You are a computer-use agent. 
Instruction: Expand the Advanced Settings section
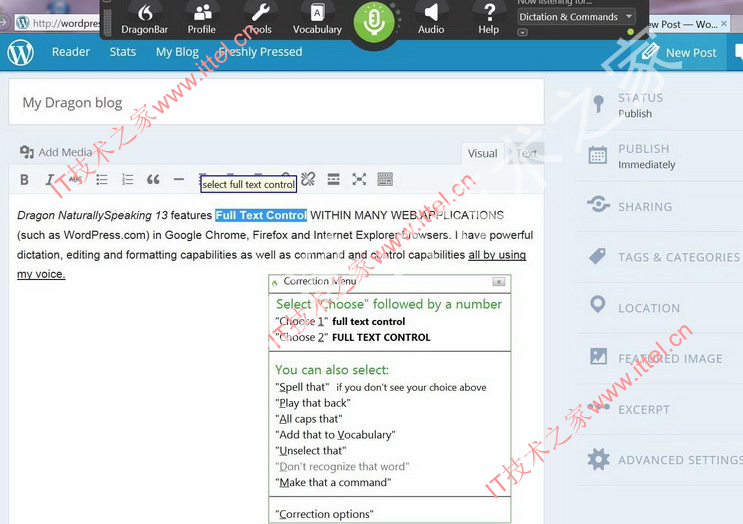tap(660, 460)
